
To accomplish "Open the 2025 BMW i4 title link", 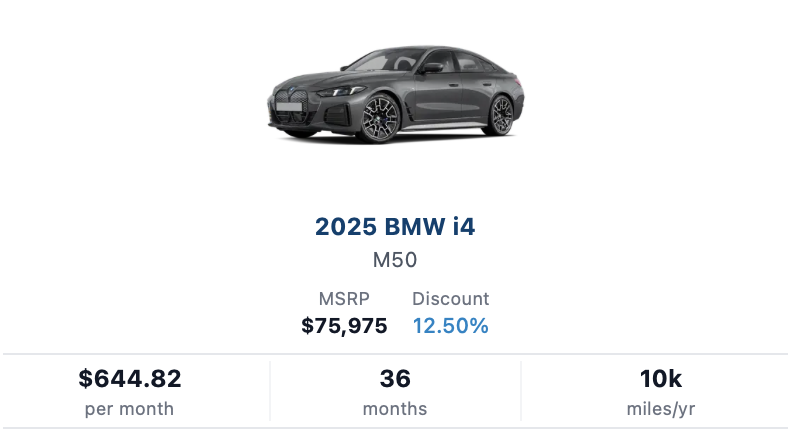I will (395, 226).
